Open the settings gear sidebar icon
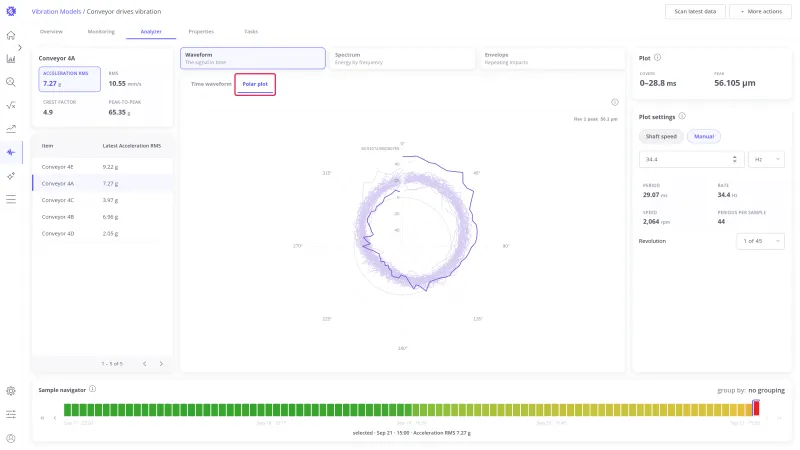 tap(11, 391)
